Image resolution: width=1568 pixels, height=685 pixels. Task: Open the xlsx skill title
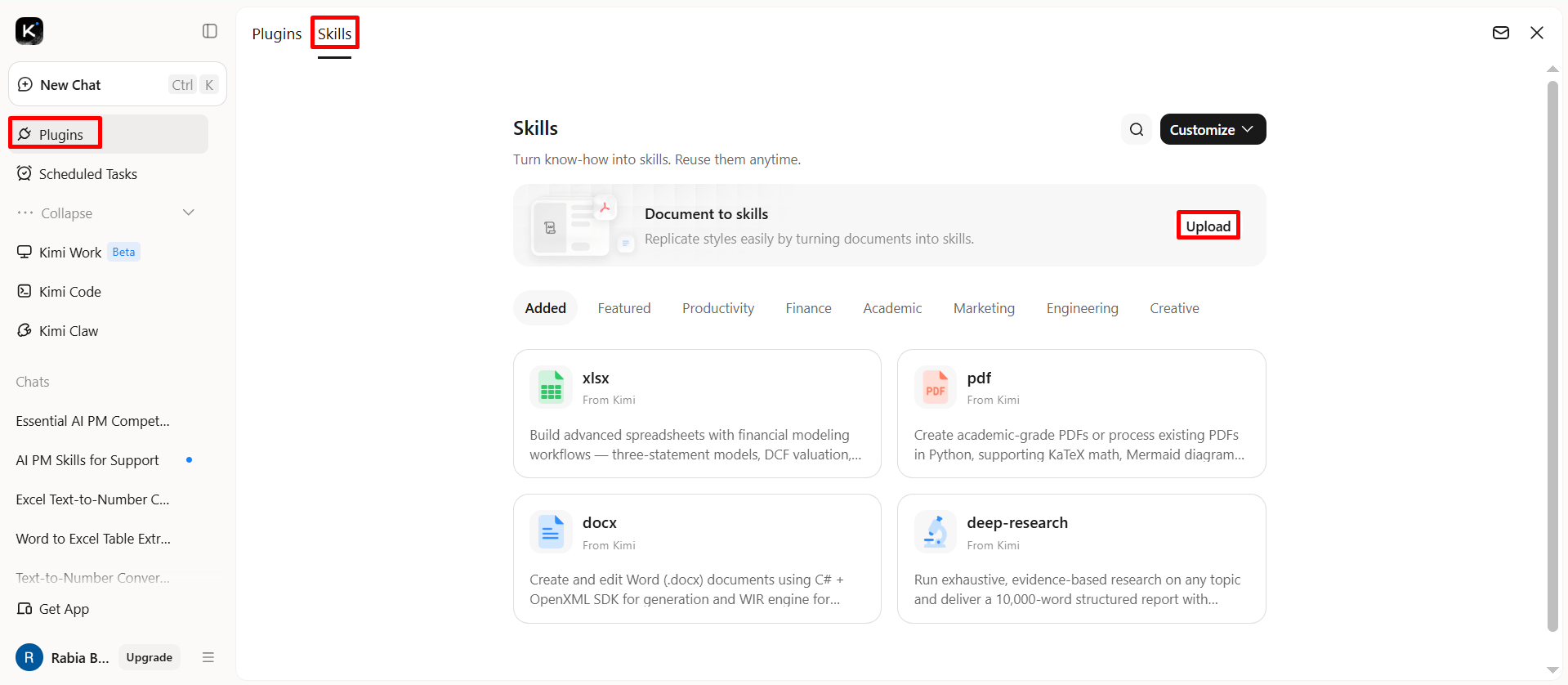click(596, 378)
